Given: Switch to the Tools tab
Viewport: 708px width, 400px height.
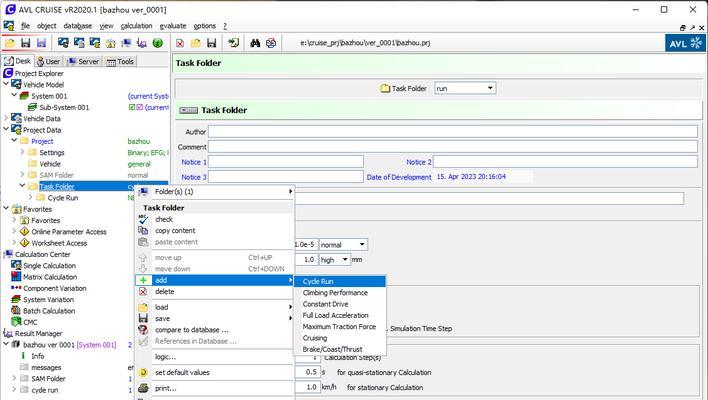Looking at the screenshot, I should click(x=120, y=61).
